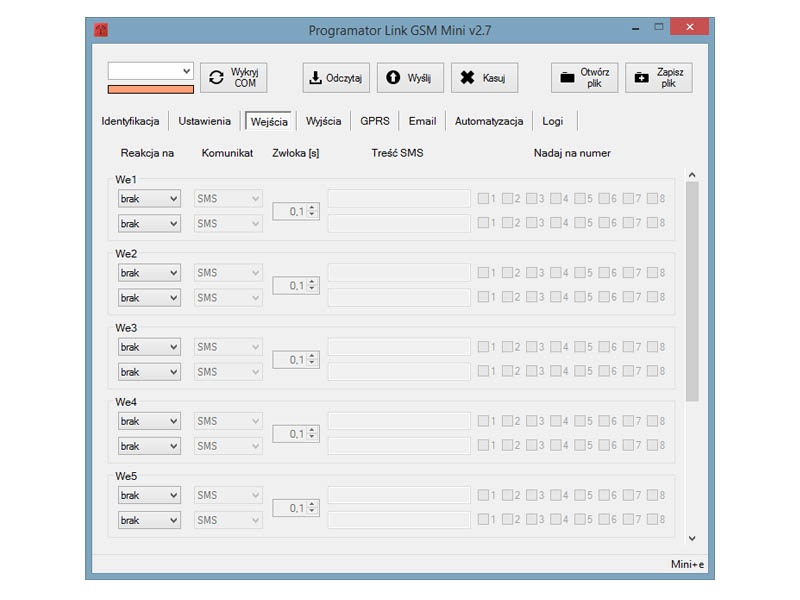Click the 'Nadaj na numer' column header
The image size is (800, 600).
(572, 153)
